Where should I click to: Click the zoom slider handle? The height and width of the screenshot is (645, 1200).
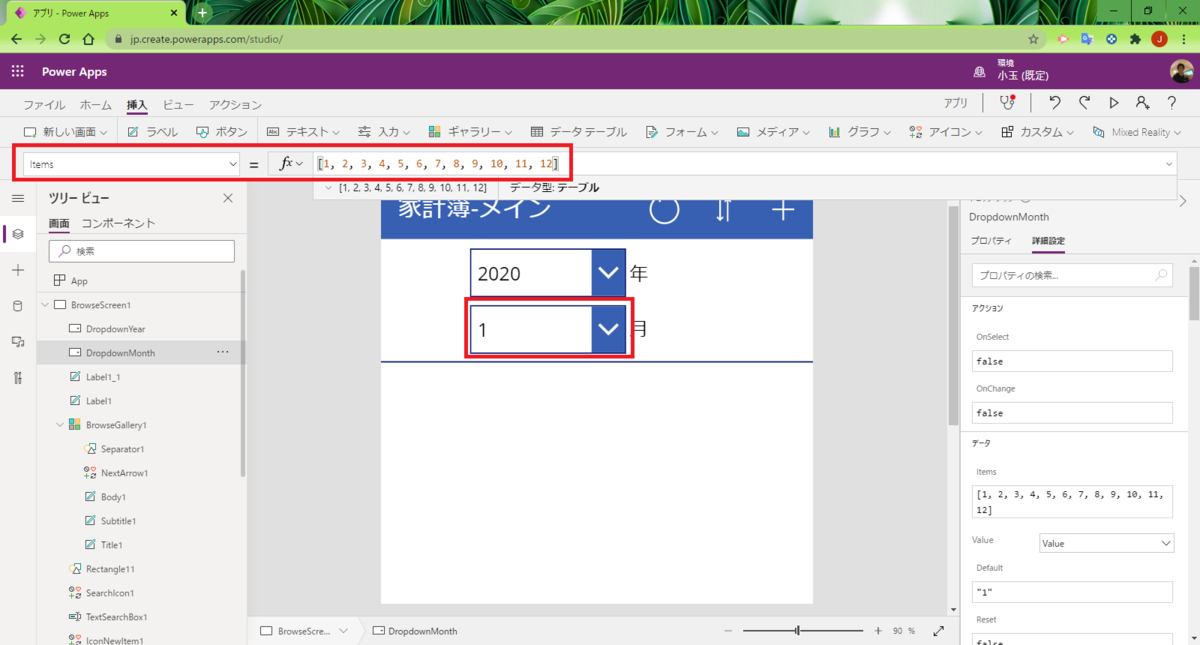tap(797, 631)
